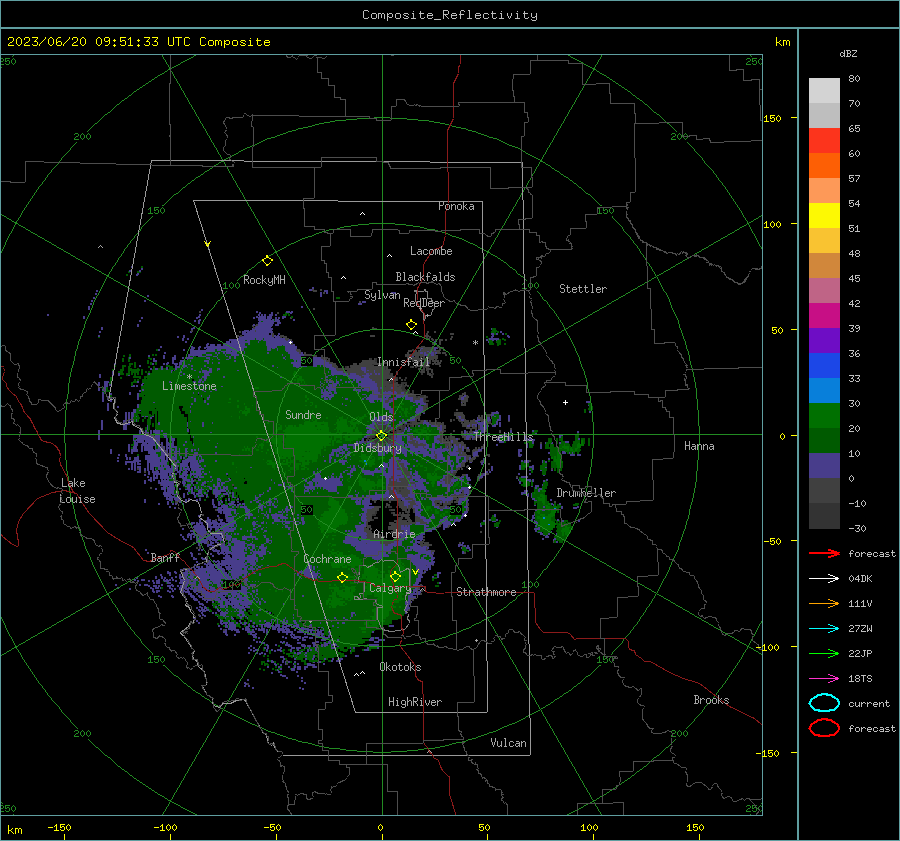The width and height of the screenshot is (900, 841).
Task: Click the magenta 18TS arrow legend entry
Action: point(824,678)
